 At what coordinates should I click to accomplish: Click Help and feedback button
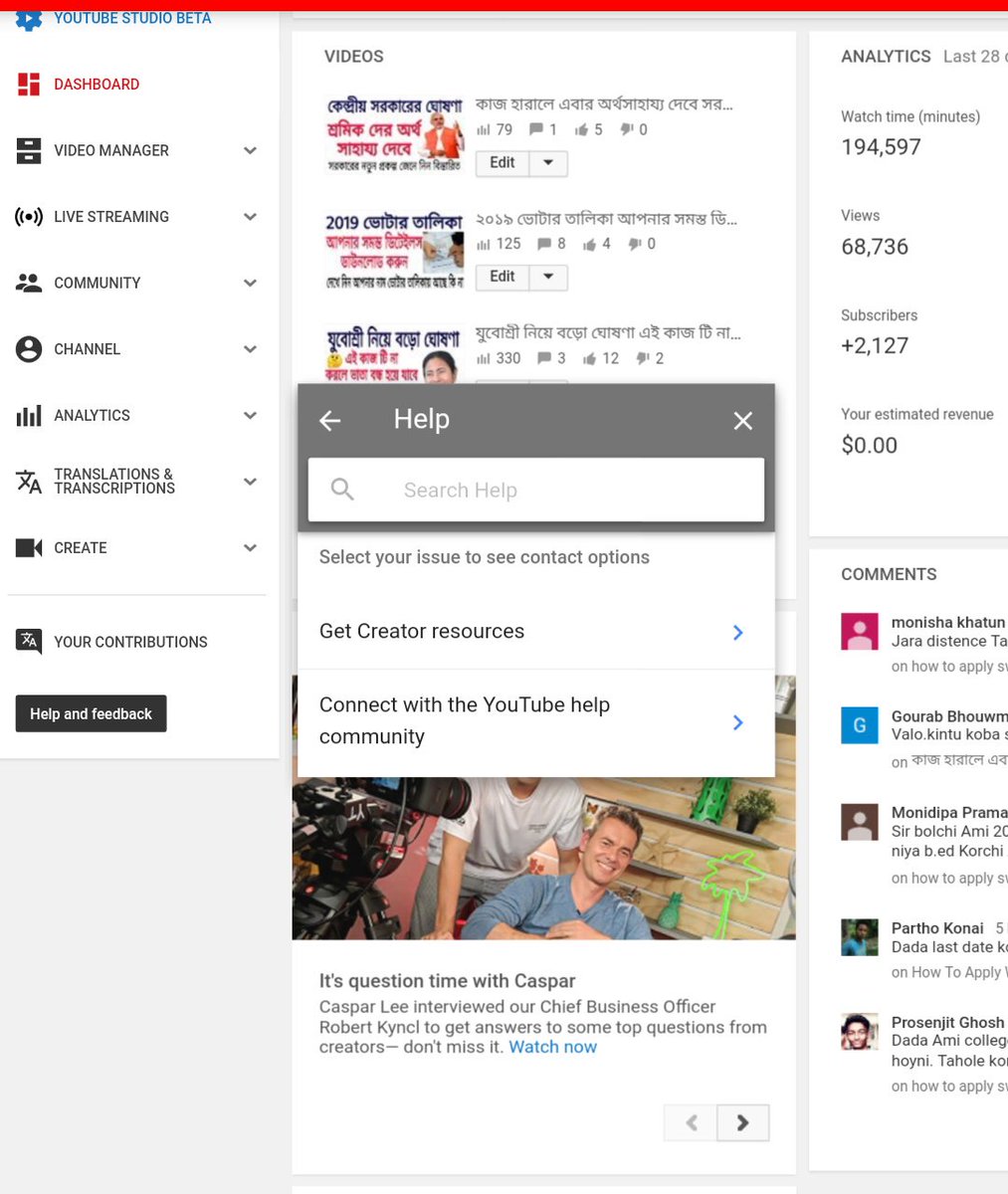(x=91, y=713)
